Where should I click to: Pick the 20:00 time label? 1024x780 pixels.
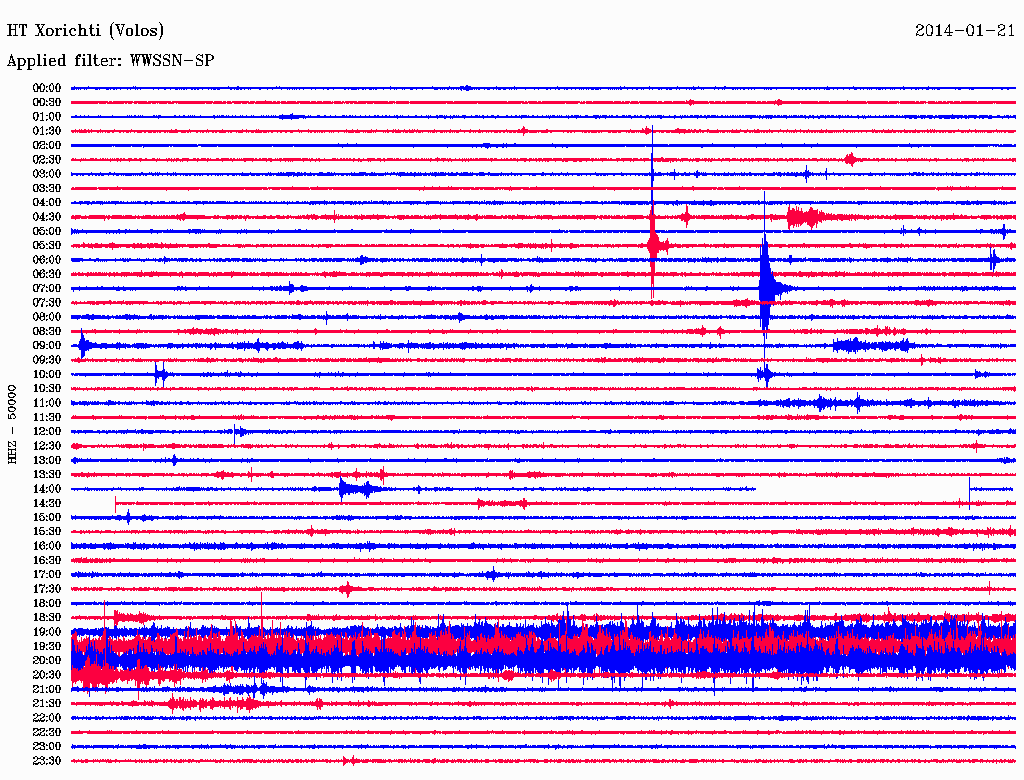point(47,660)
